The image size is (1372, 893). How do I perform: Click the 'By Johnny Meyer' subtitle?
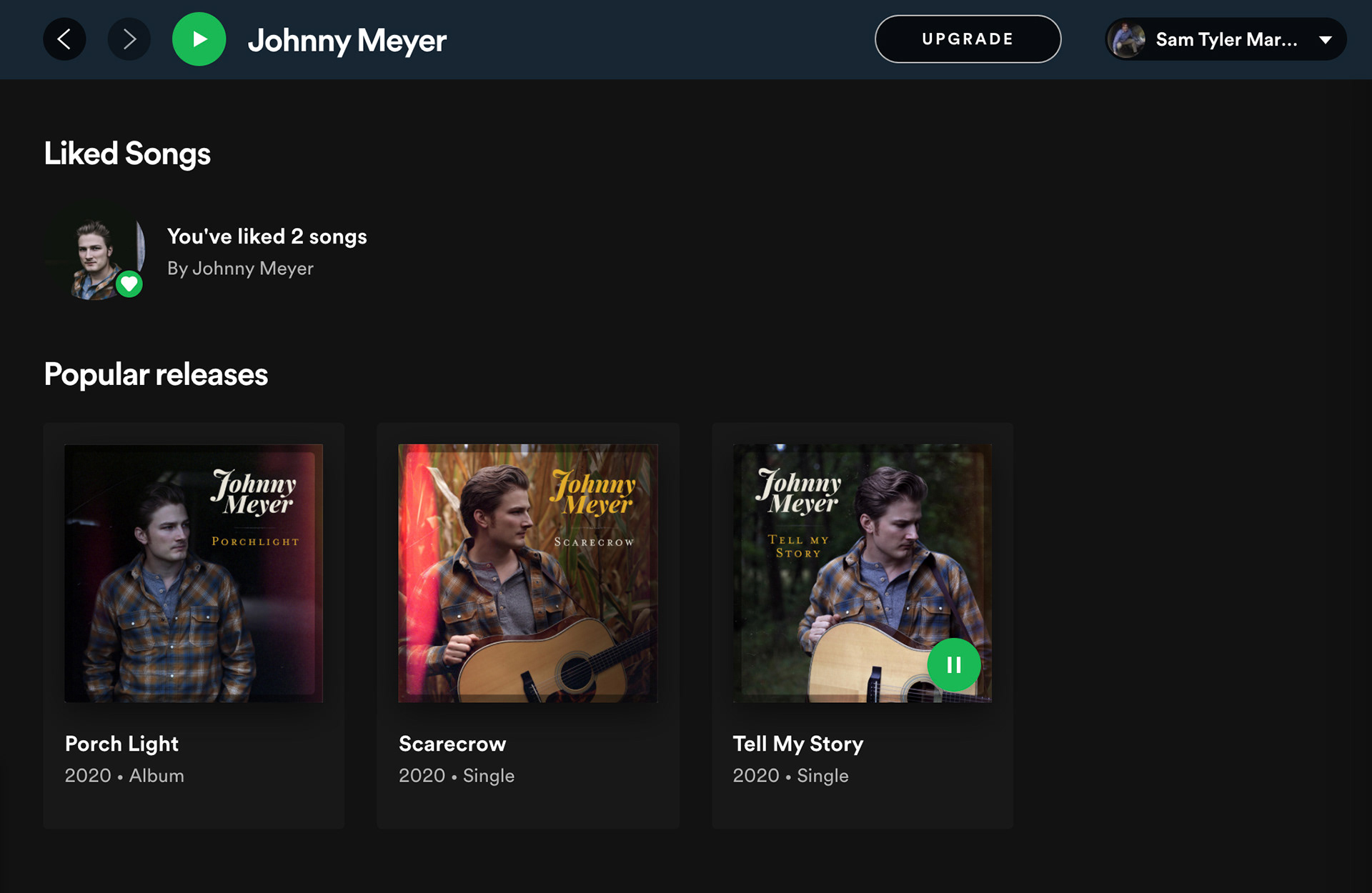(240, 269)
